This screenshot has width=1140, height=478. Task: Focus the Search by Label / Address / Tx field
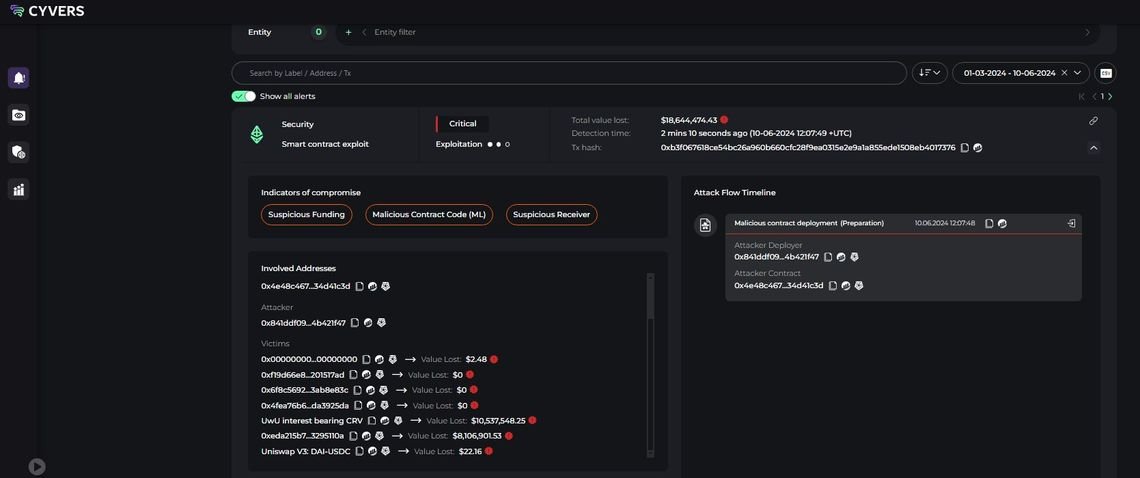point(569,73)
